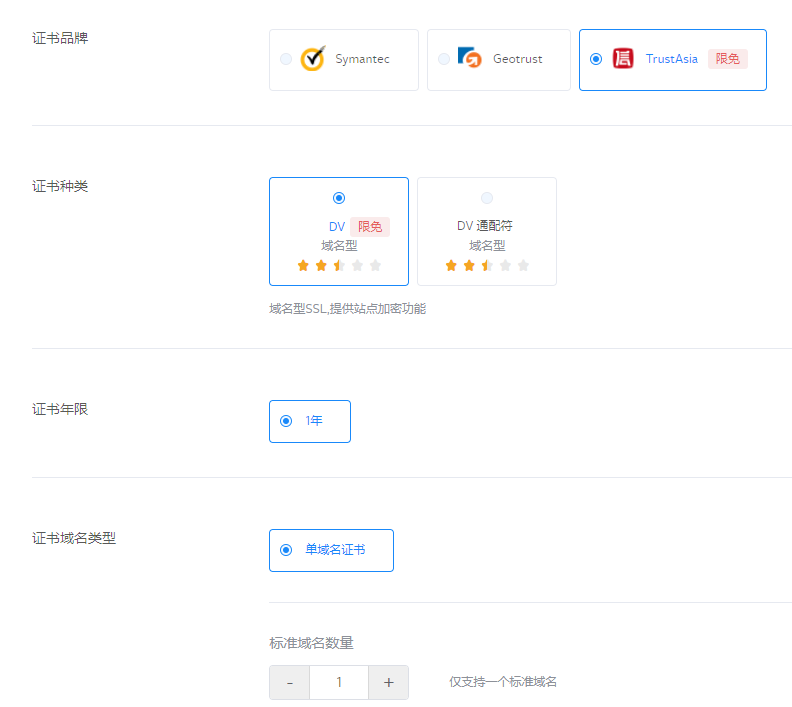Increase domain count with plus button
This screenshot has height=707, width=792.
click(x=388, y=682)
